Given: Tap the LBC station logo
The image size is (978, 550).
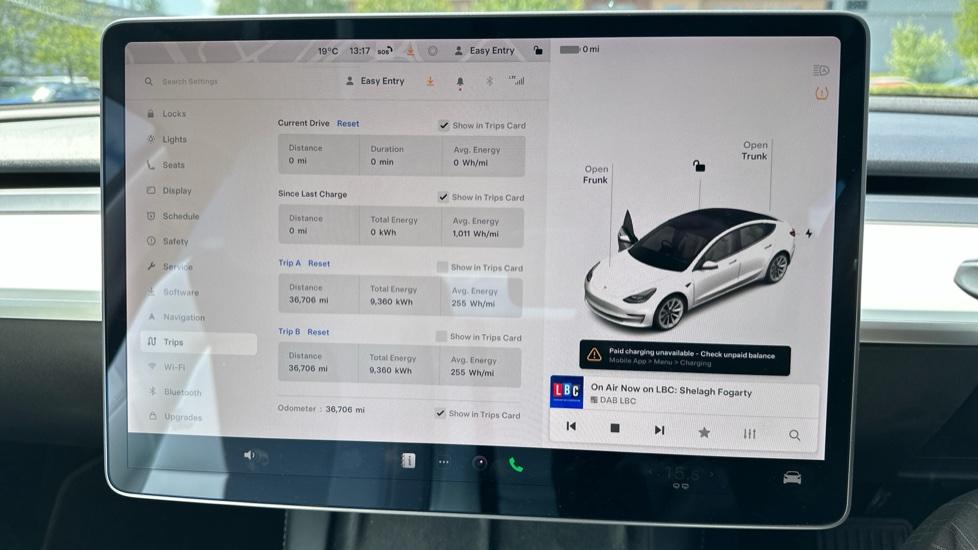Looking at the screenshot, I should coord(566,392).
